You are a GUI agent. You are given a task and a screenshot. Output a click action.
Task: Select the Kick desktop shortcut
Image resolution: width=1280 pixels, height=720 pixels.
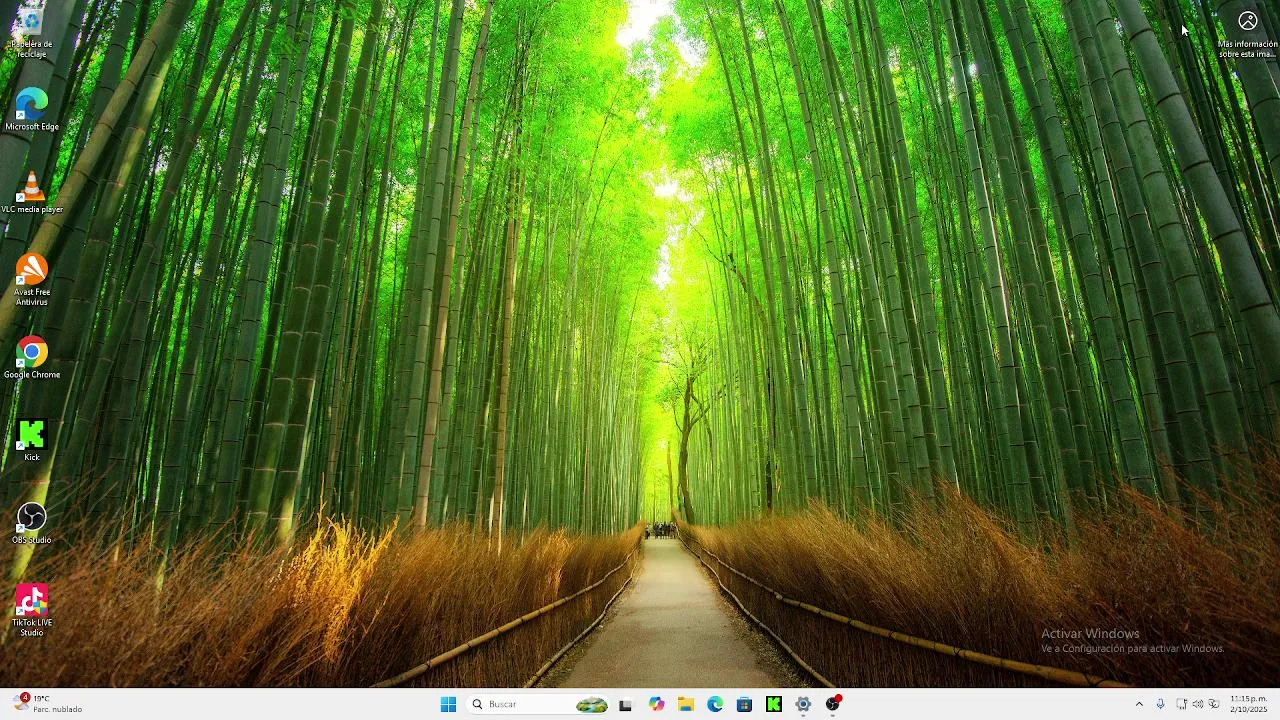coord(31,441)
